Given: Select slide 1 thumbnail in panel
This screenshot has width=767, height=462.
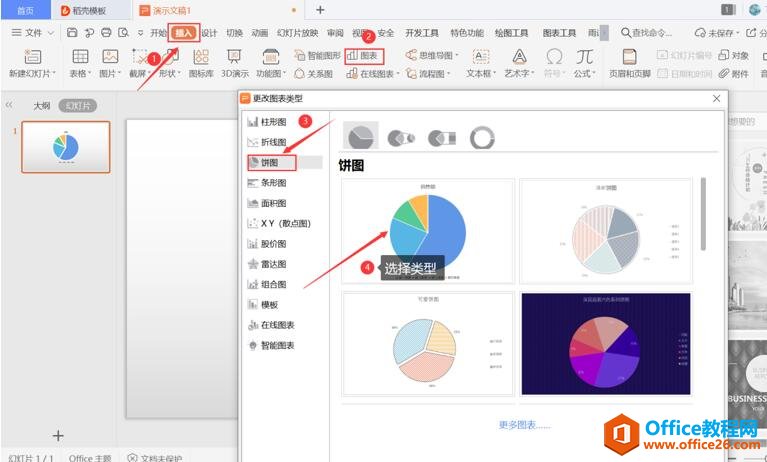Looking at the screenshot, I should click(x=66, y=147).
